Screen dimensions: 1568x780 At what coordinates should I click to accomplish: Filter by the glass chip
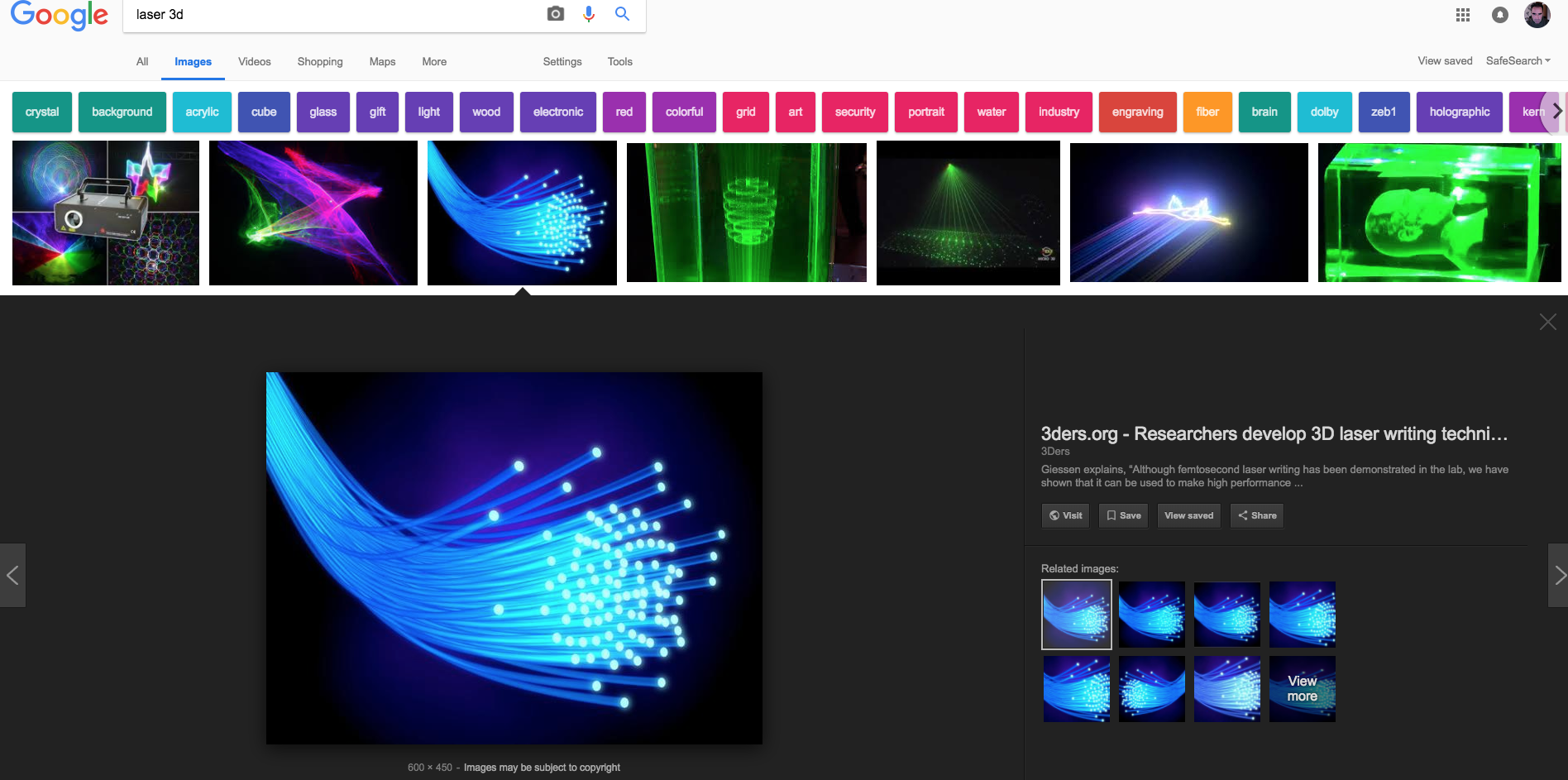click(x=323, y=112)
